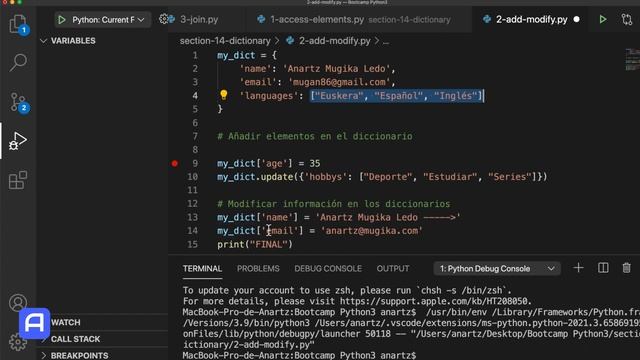This screenshot has height=360, width=640.
Task: Open the DEBUG CONSOLE panel tab
Action: click(328, 269)
